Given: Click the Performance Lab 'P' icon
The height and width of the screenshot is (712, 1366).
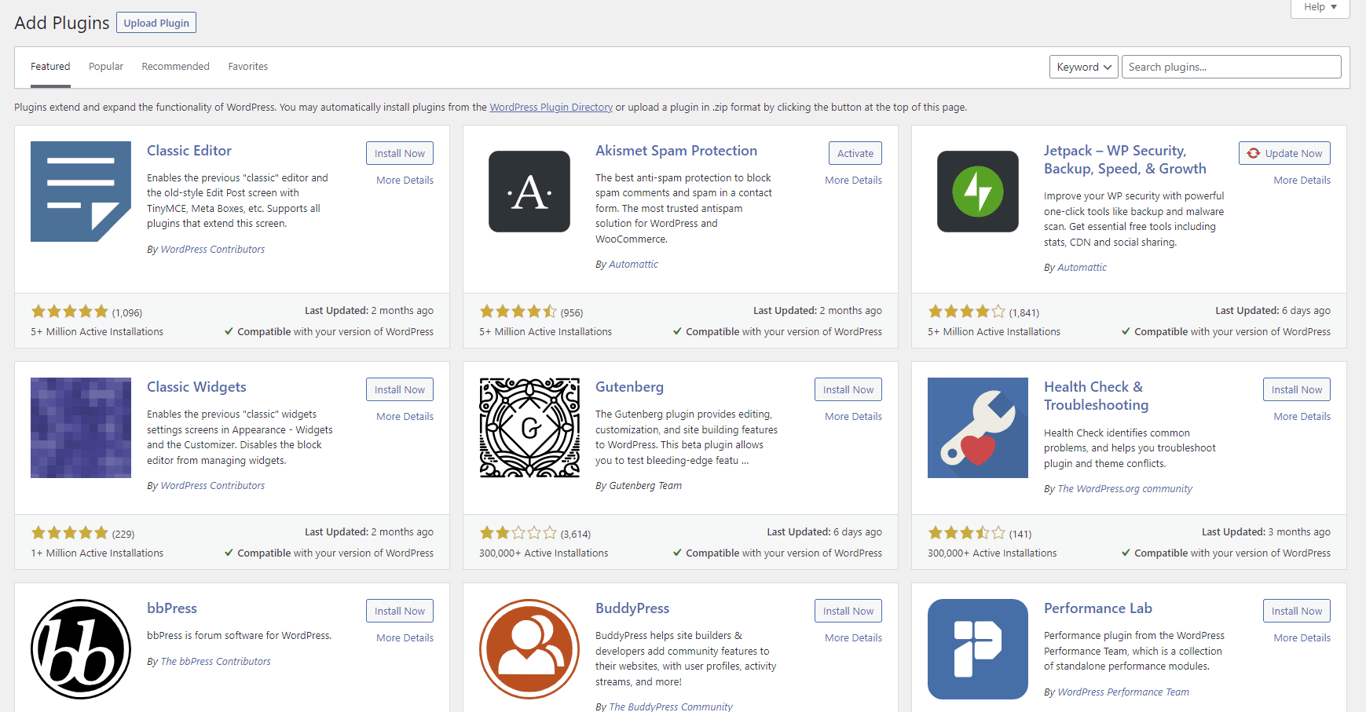Looking at the screenshot, I should coord(977,648).
